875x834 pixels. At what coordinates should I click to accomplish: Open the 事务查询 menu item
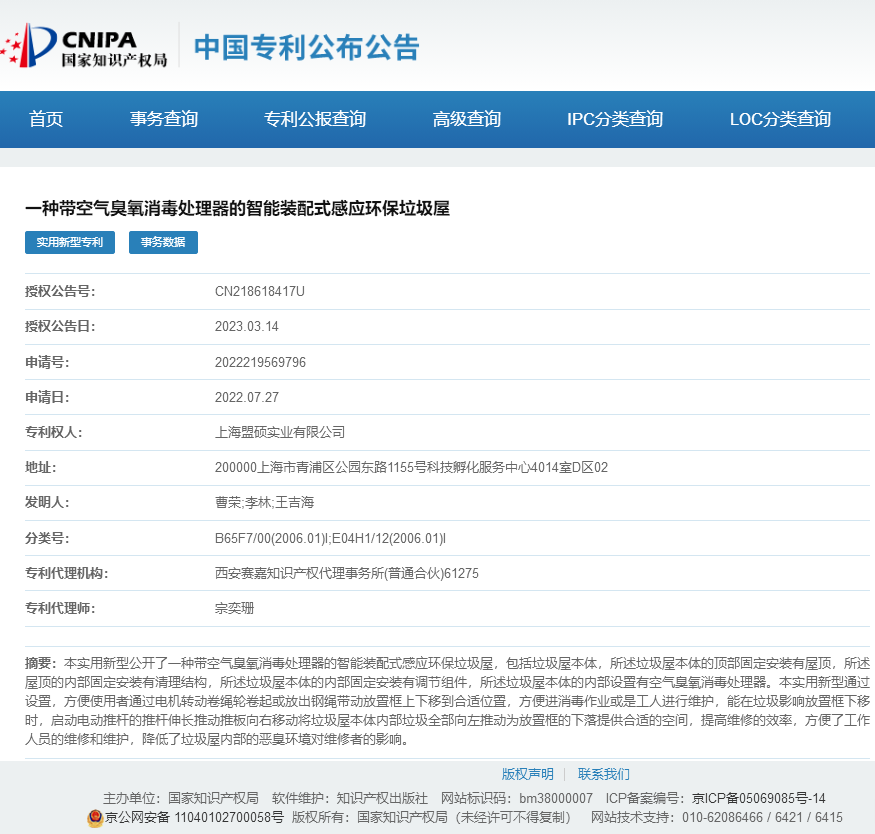[x=164, y=119]
